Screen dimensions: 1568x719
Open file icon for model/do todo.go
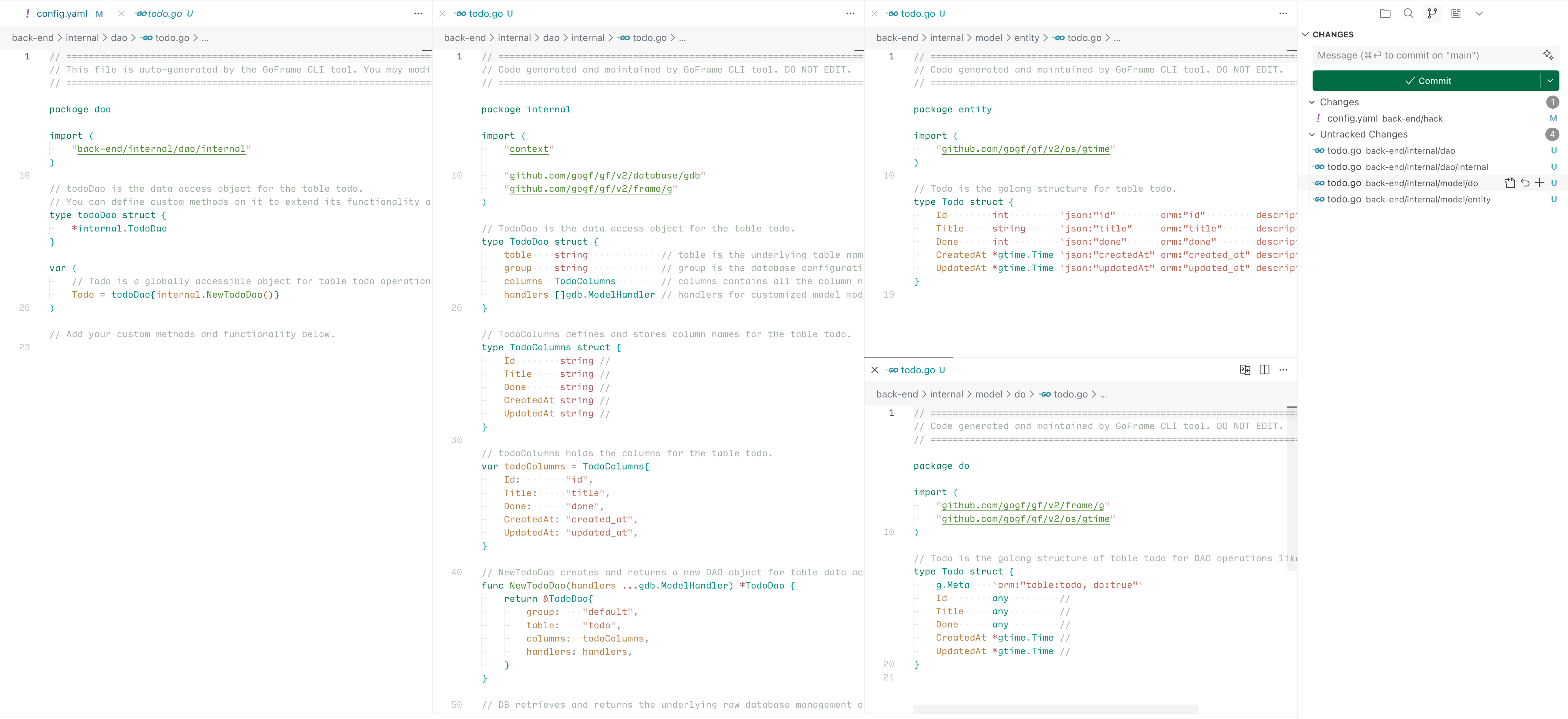(1510, 183)
